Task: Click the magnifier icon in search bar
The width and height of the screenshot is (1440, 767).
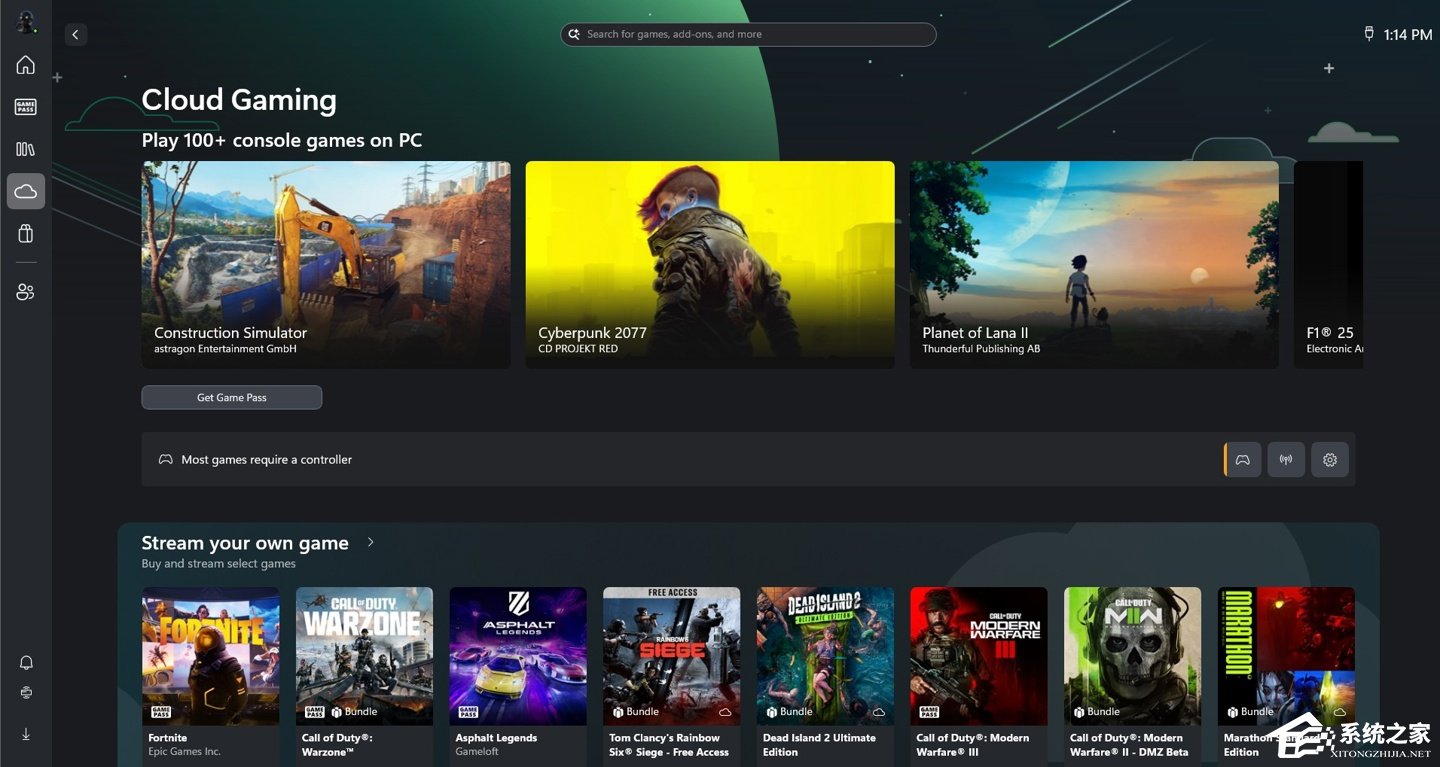Action: coord(574,34)
